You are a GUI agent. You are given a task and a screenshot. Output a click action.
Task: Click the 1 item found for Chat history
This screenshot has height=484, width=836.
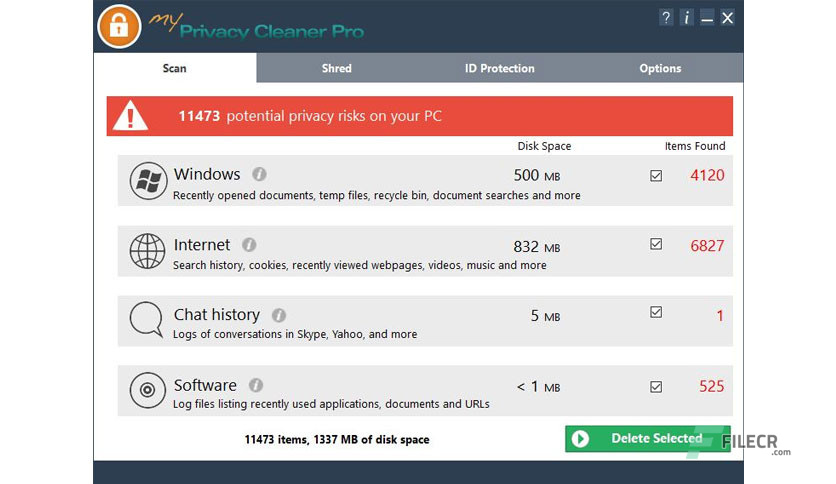point(720,316)
